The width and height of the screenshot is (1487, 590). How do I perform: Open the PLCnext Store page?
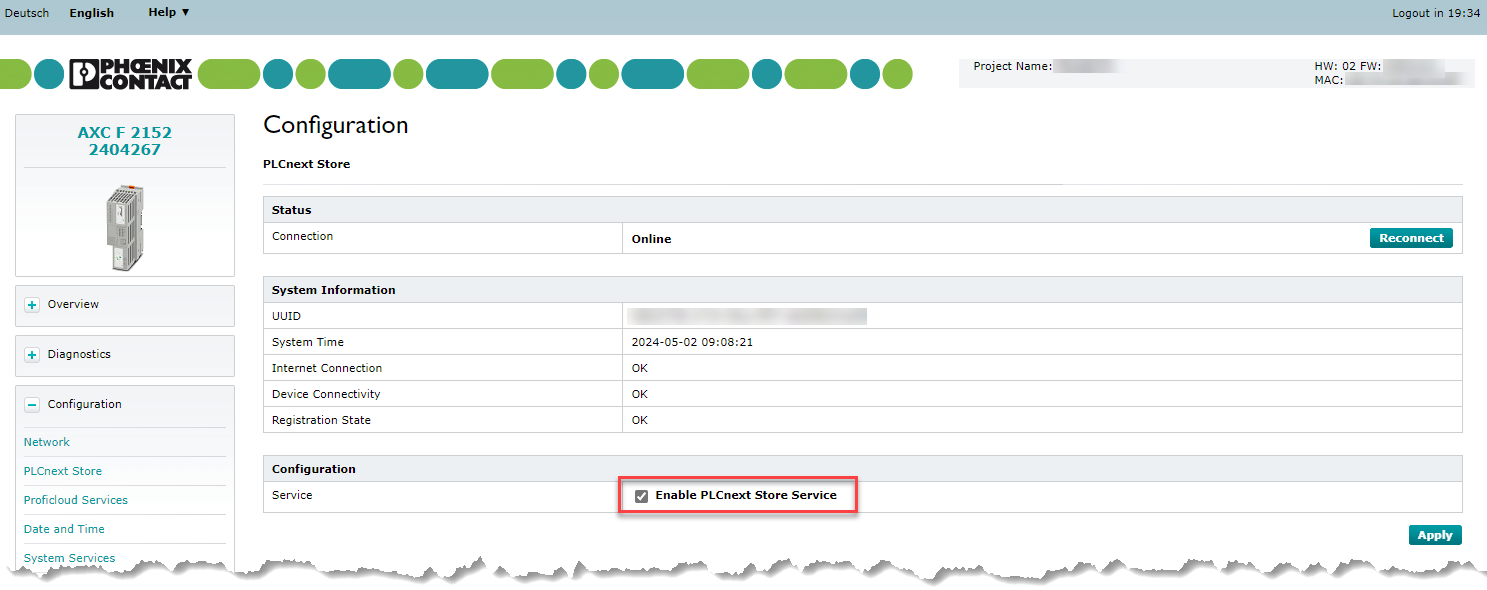tap(63, 471)
